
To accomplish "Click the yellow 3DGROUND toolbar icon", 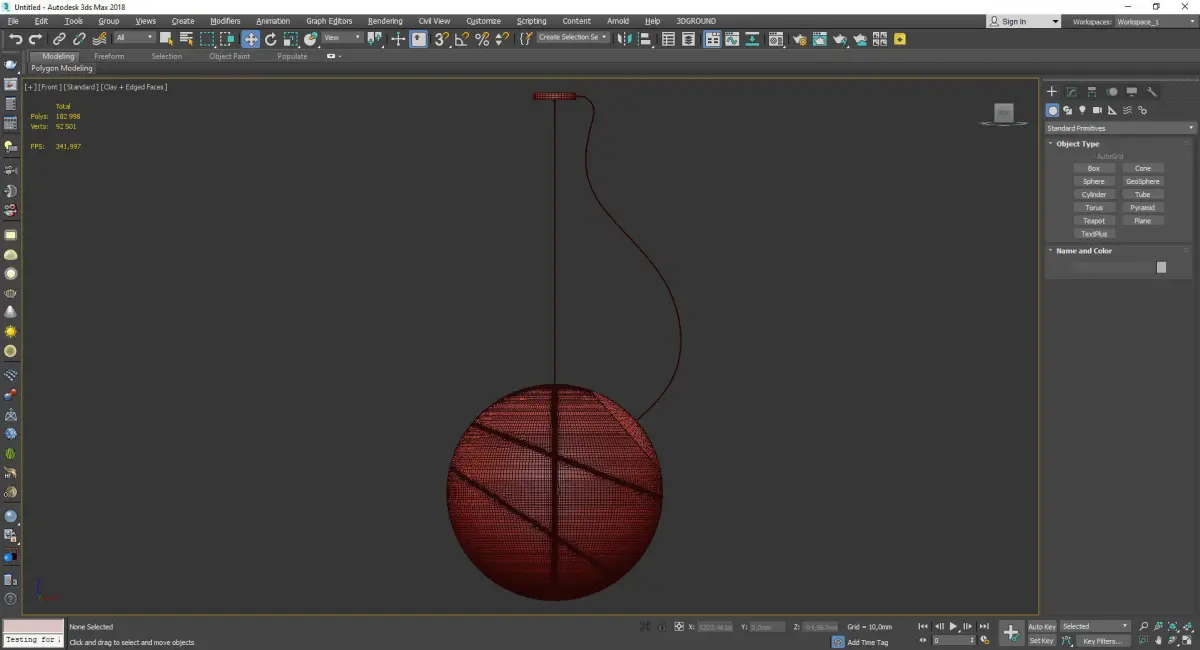I will point(899,39).
